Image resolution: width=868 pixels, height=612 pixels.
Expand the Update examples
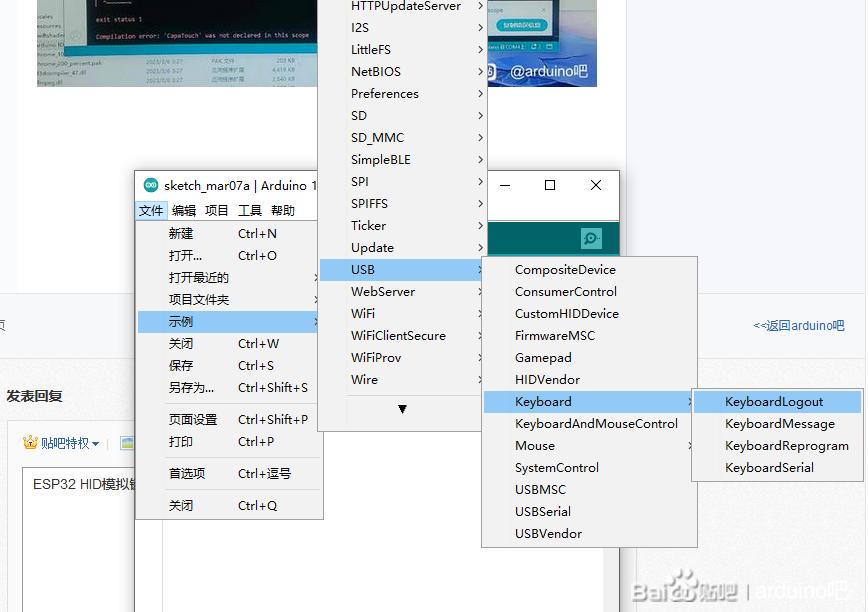403,248
